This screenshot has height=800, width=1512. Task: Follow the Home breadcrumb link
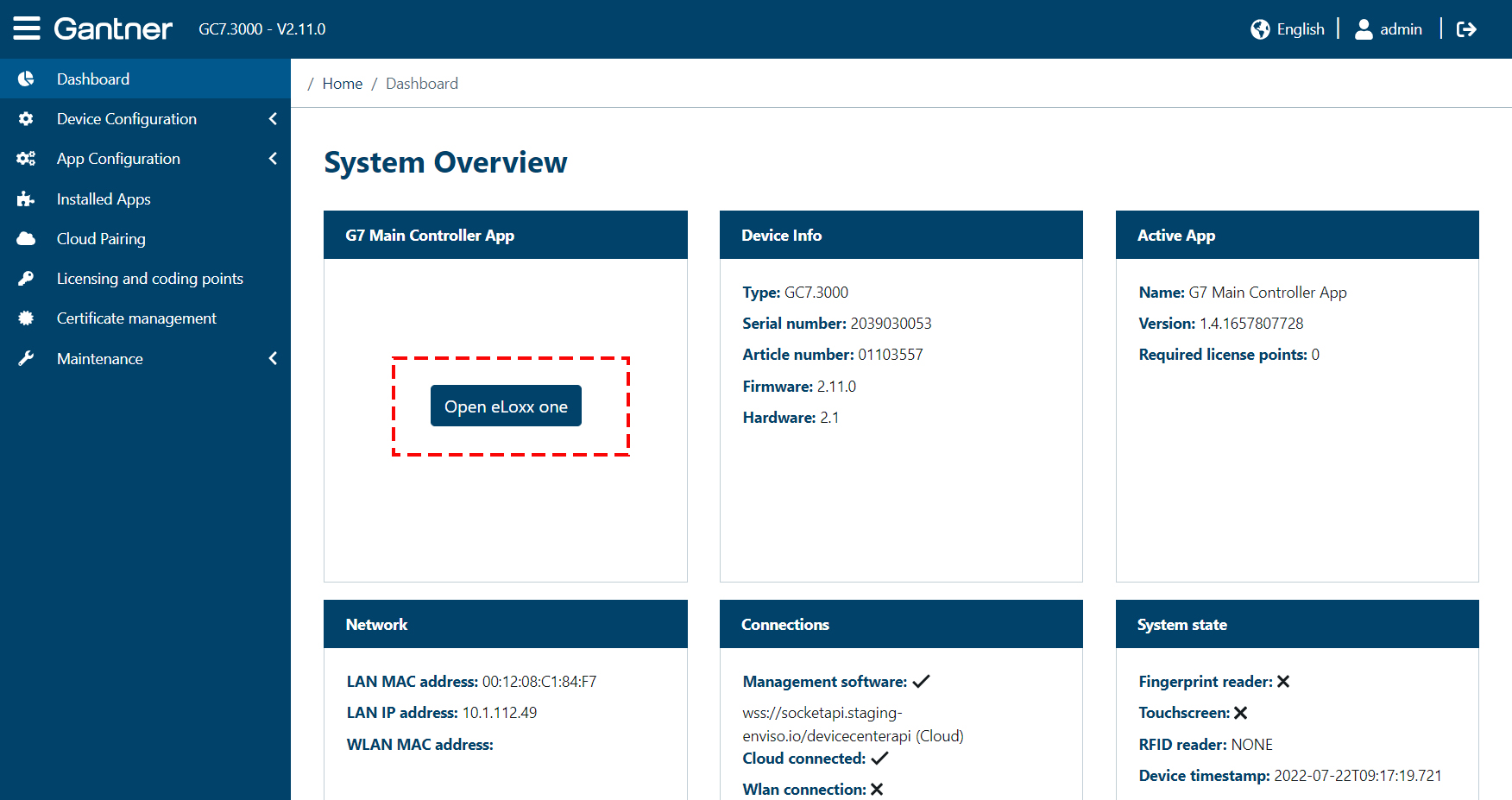[x=343, y=84]
